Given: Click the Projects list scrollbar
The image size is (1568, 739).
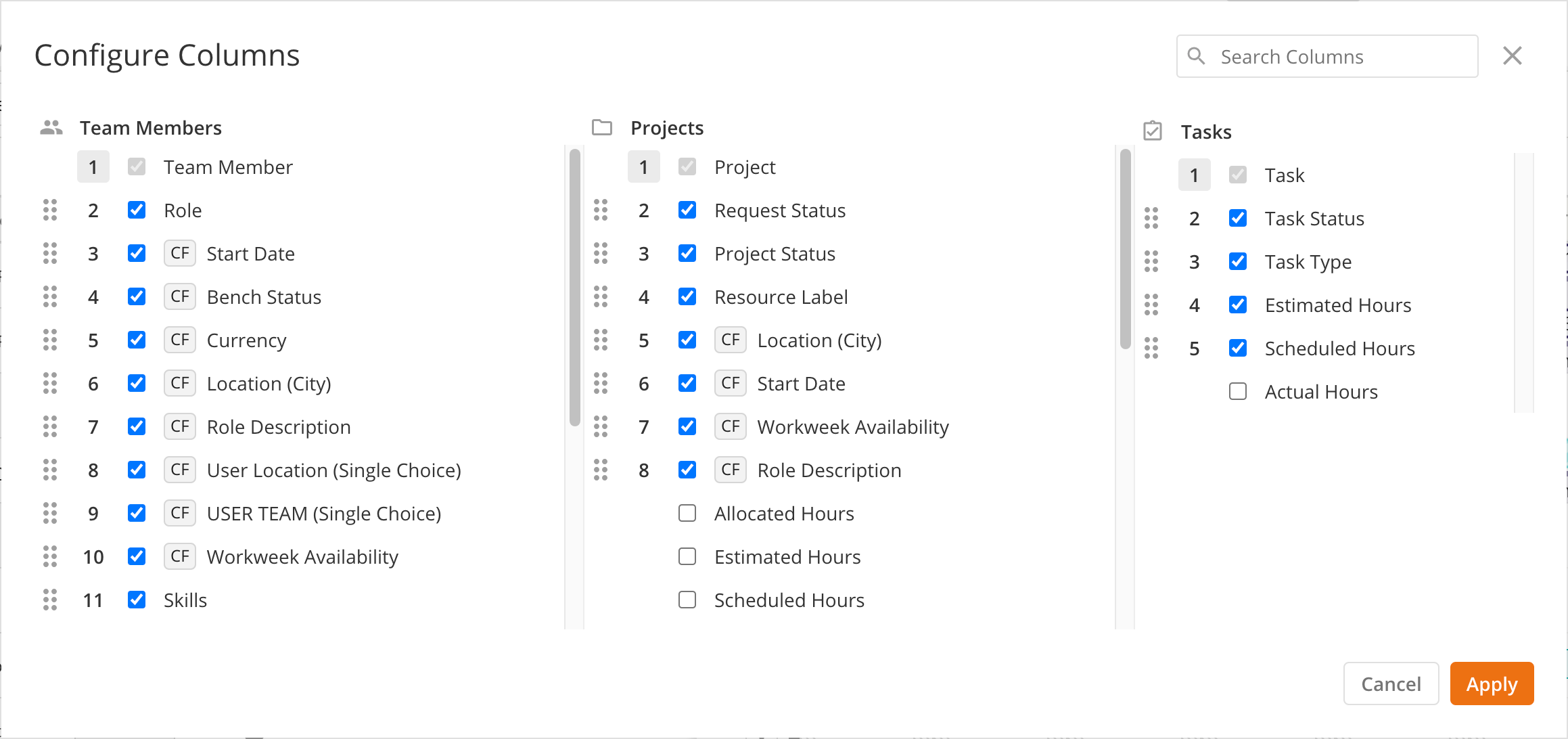Looking at the screenshot, I should click(1126, 249).
